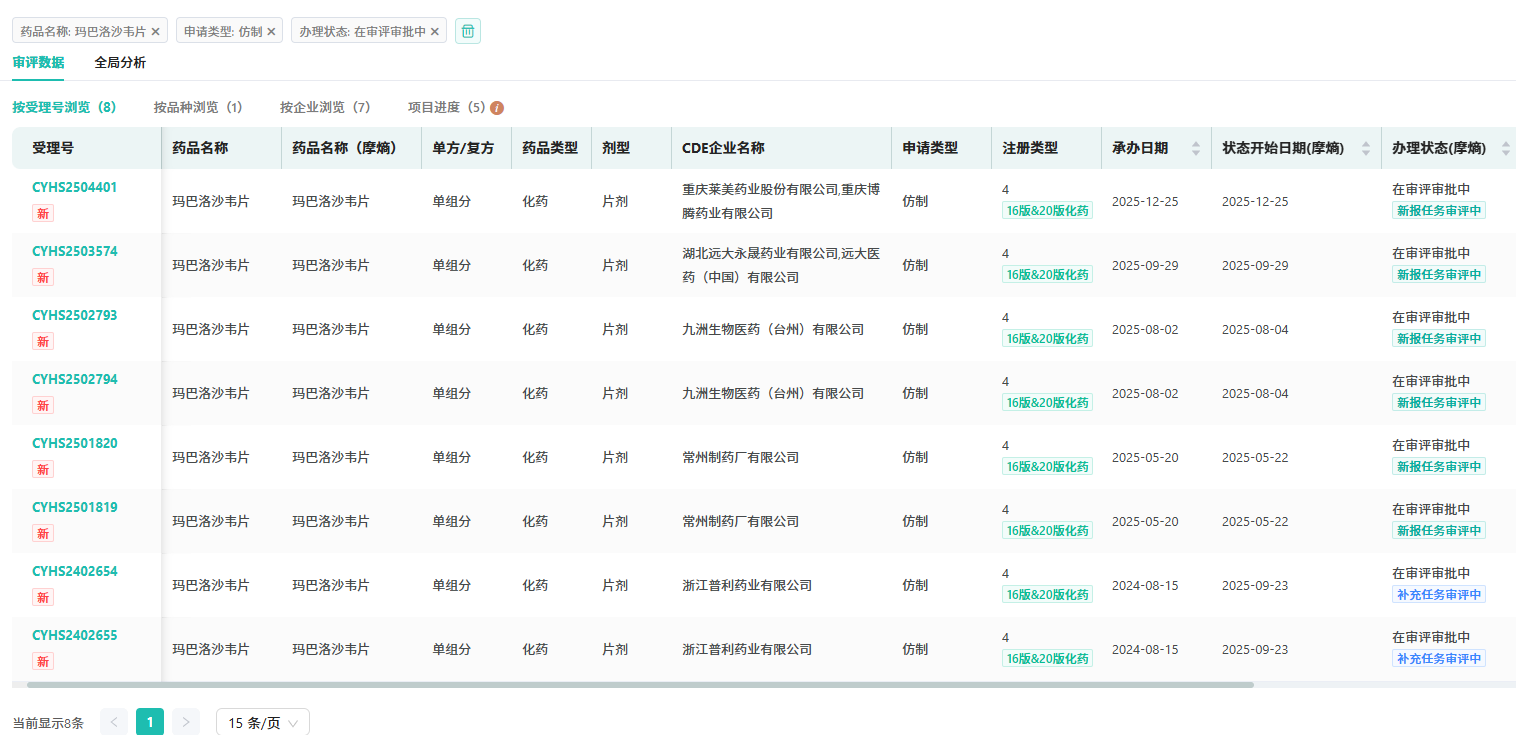Open acceptance number CYHS2503574 link
This screenshot has width=1516, height=735.
point(75,251)
